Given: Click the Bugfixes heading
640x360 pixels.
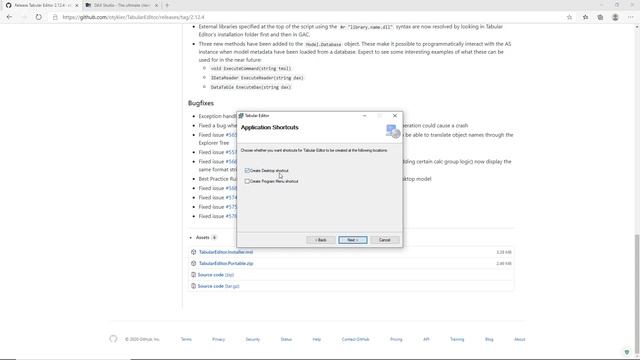Looking at the screenshot, I should (201, 103).
